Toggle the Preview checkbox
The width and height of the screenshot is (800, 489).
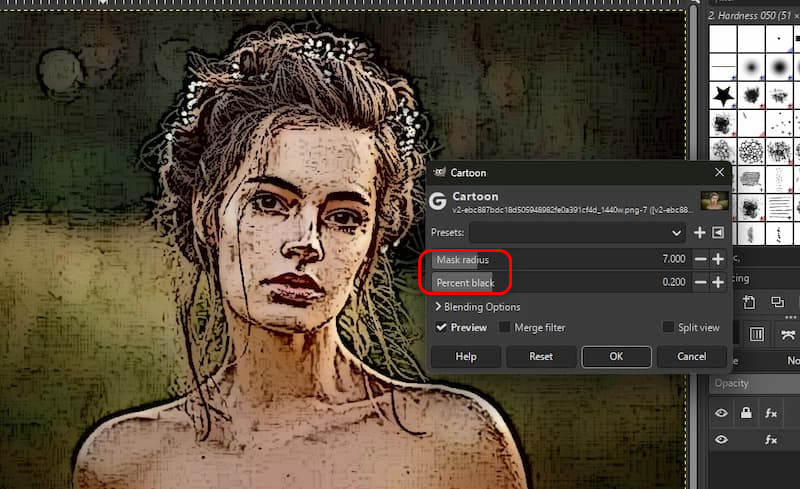pos(441,327)
